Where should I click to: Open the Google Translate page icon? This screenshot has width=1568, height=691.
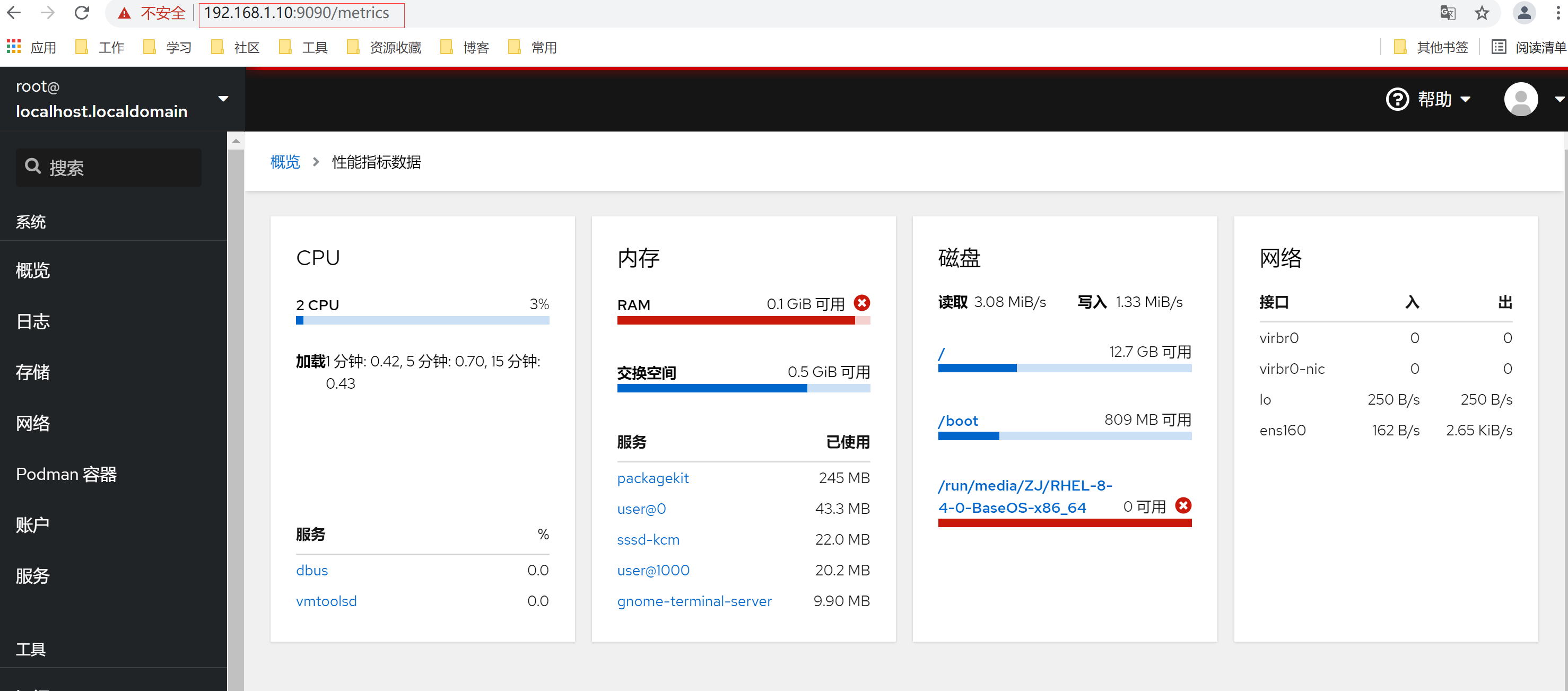(1448, 13)
